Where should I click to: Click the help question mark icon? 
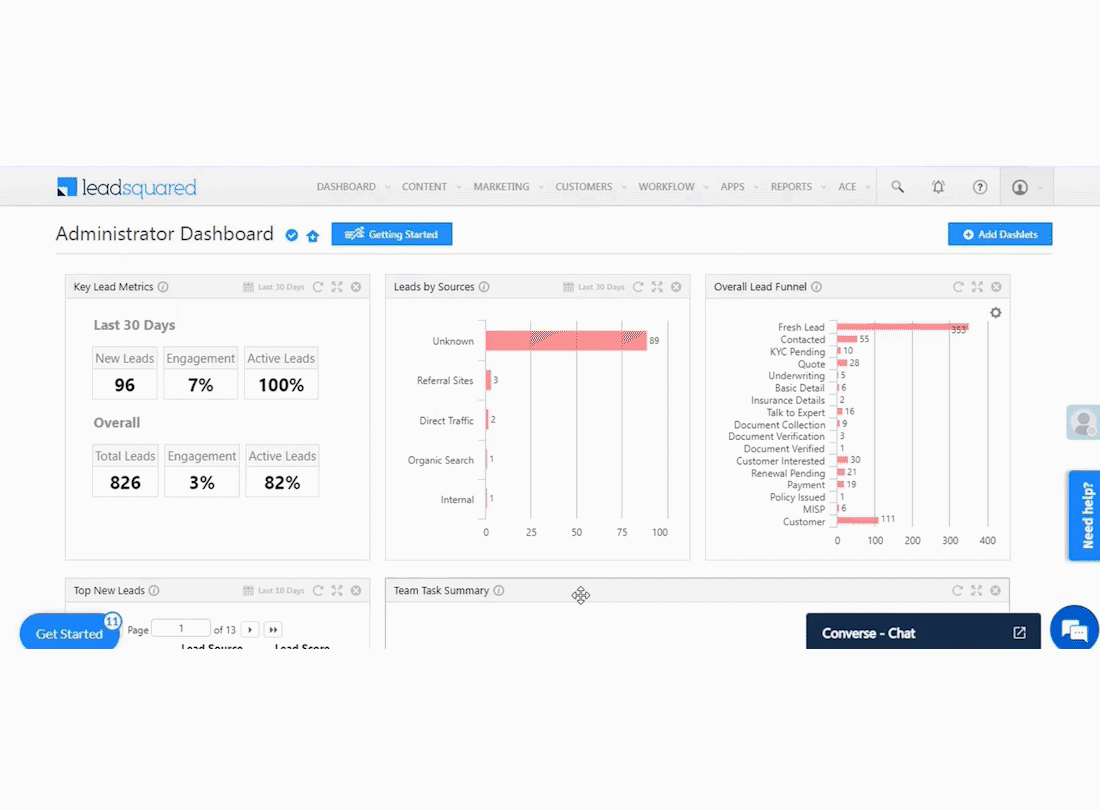click(x=980, y=187)
